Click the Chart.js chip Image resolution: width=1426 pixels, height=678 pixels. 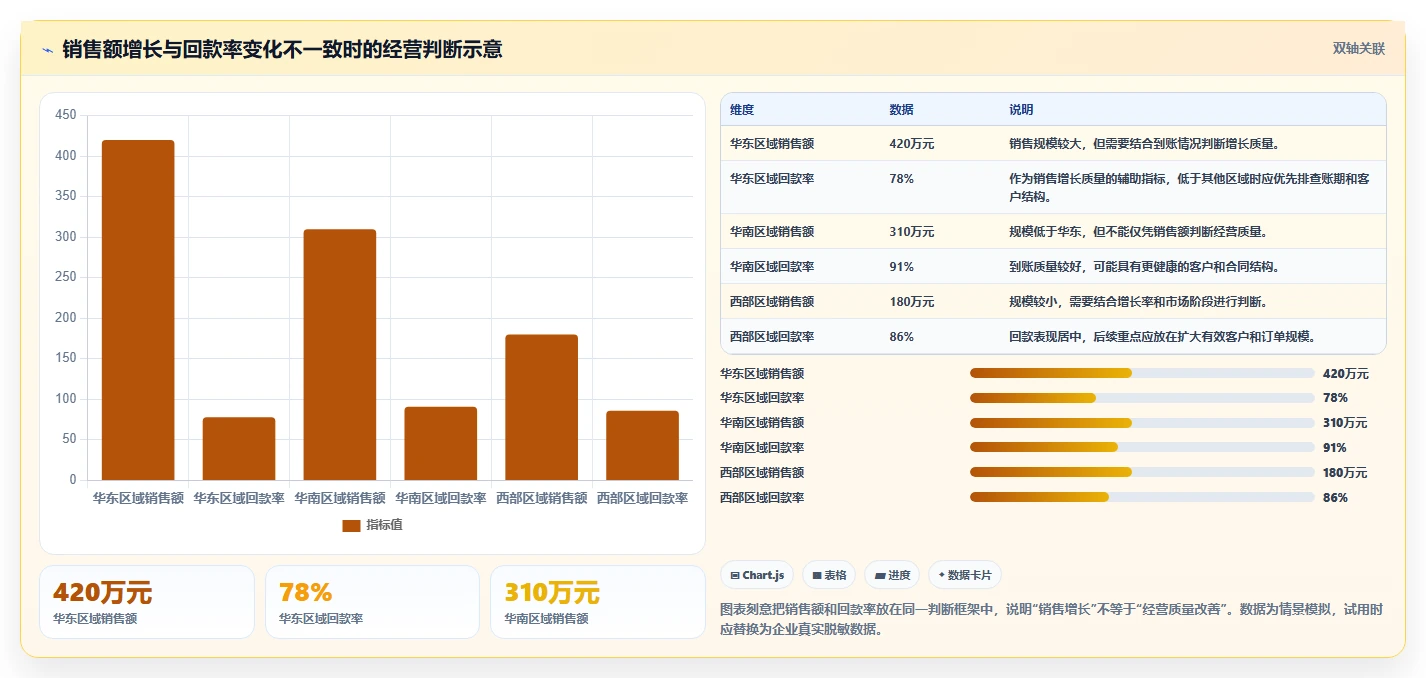757,575
